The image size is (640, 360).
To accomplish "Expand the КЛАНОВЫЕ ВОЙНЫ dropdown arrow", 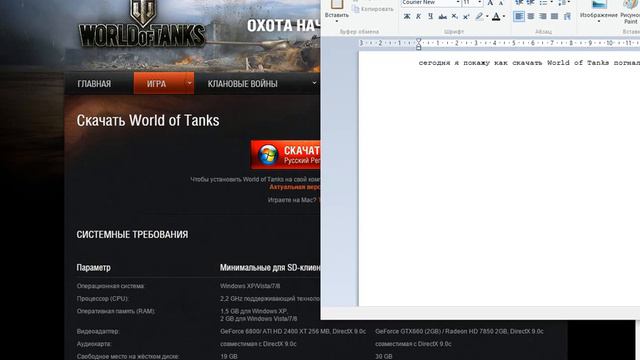I will pos(314,83).
